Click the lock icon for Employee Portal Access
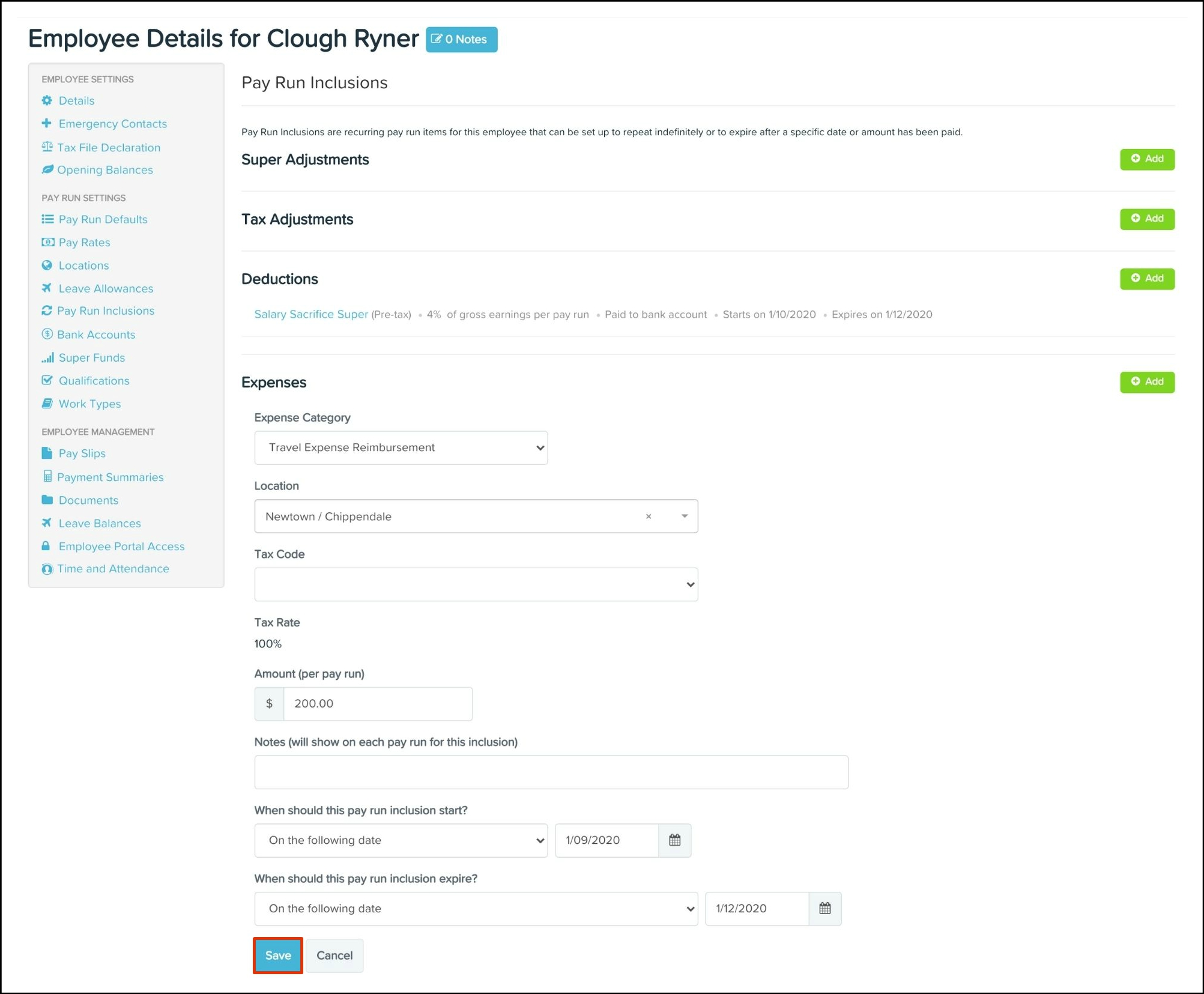 [46, 546]
